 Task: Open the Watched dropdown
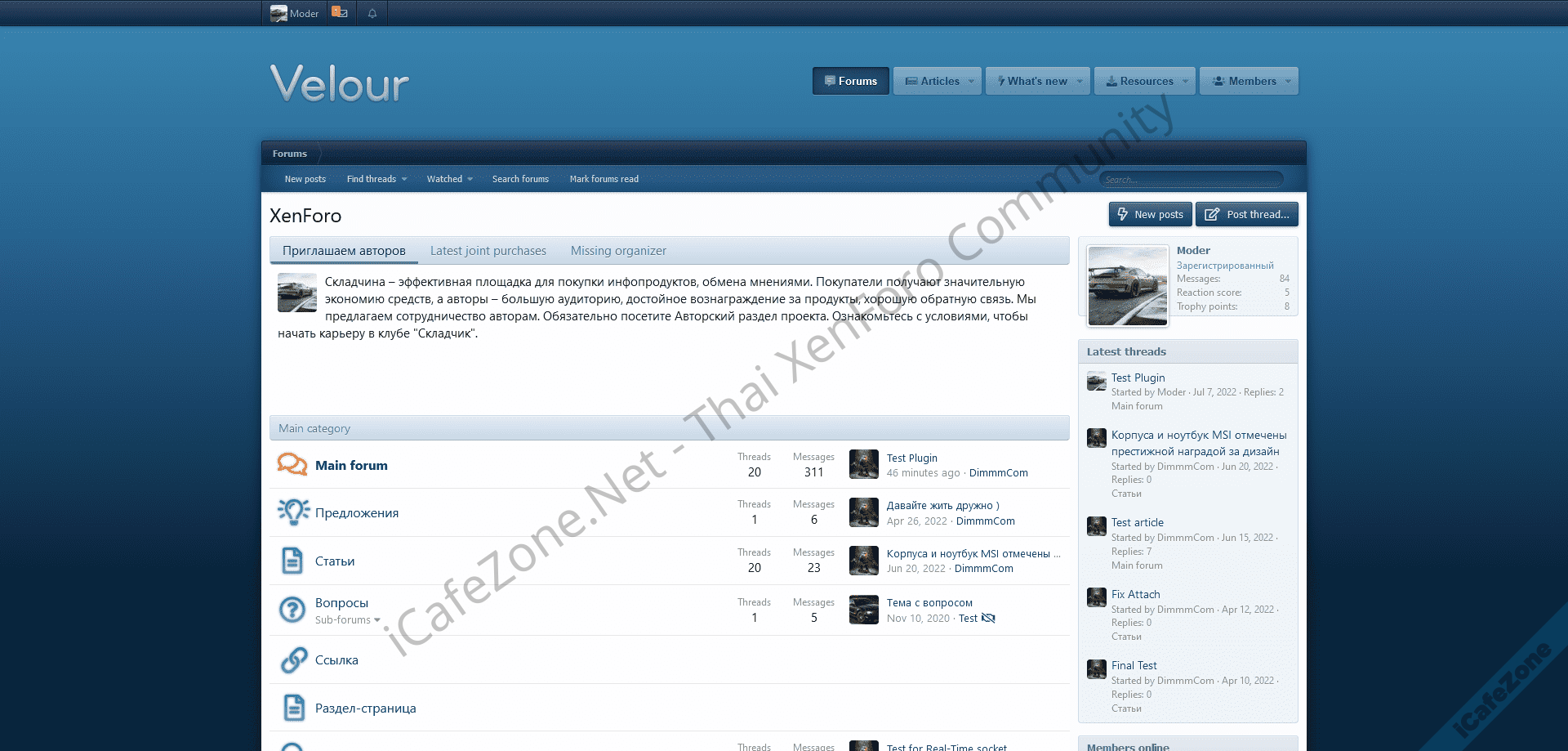[x=448, y=179]
